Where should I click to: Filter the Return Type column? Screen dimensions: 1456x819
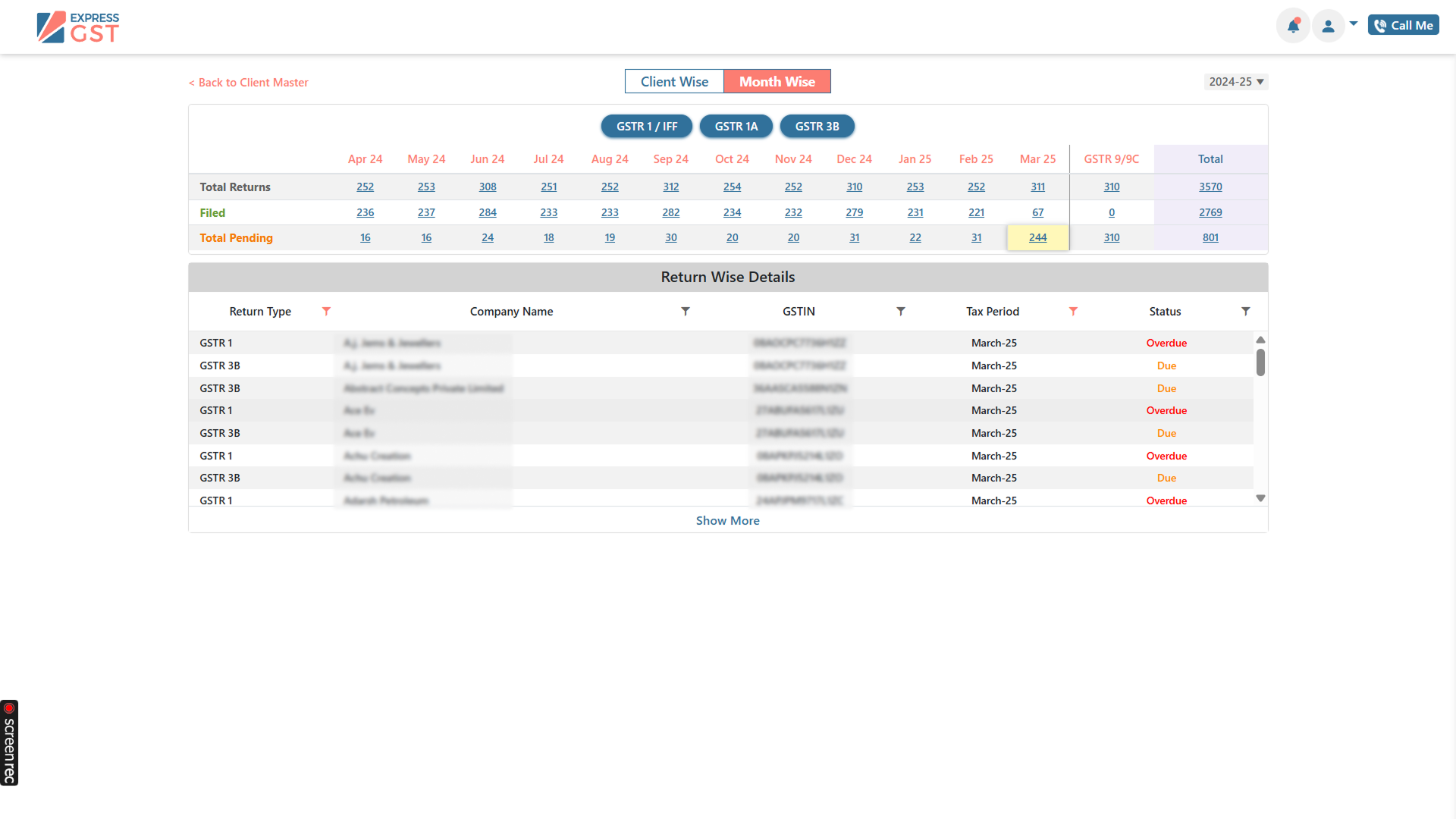(x=327, y=311)
